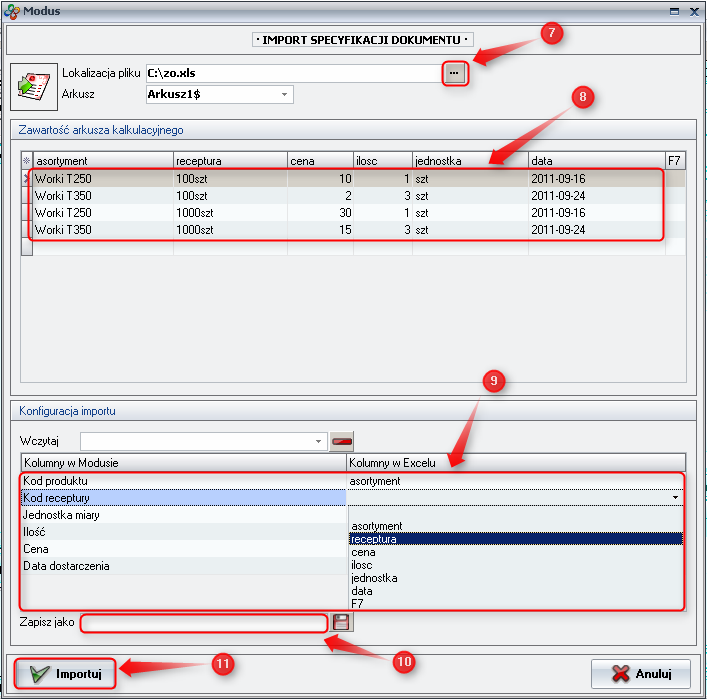Click the floppy disk save configuration icon
The image size is (707, 700).
[x=341, y=622]
